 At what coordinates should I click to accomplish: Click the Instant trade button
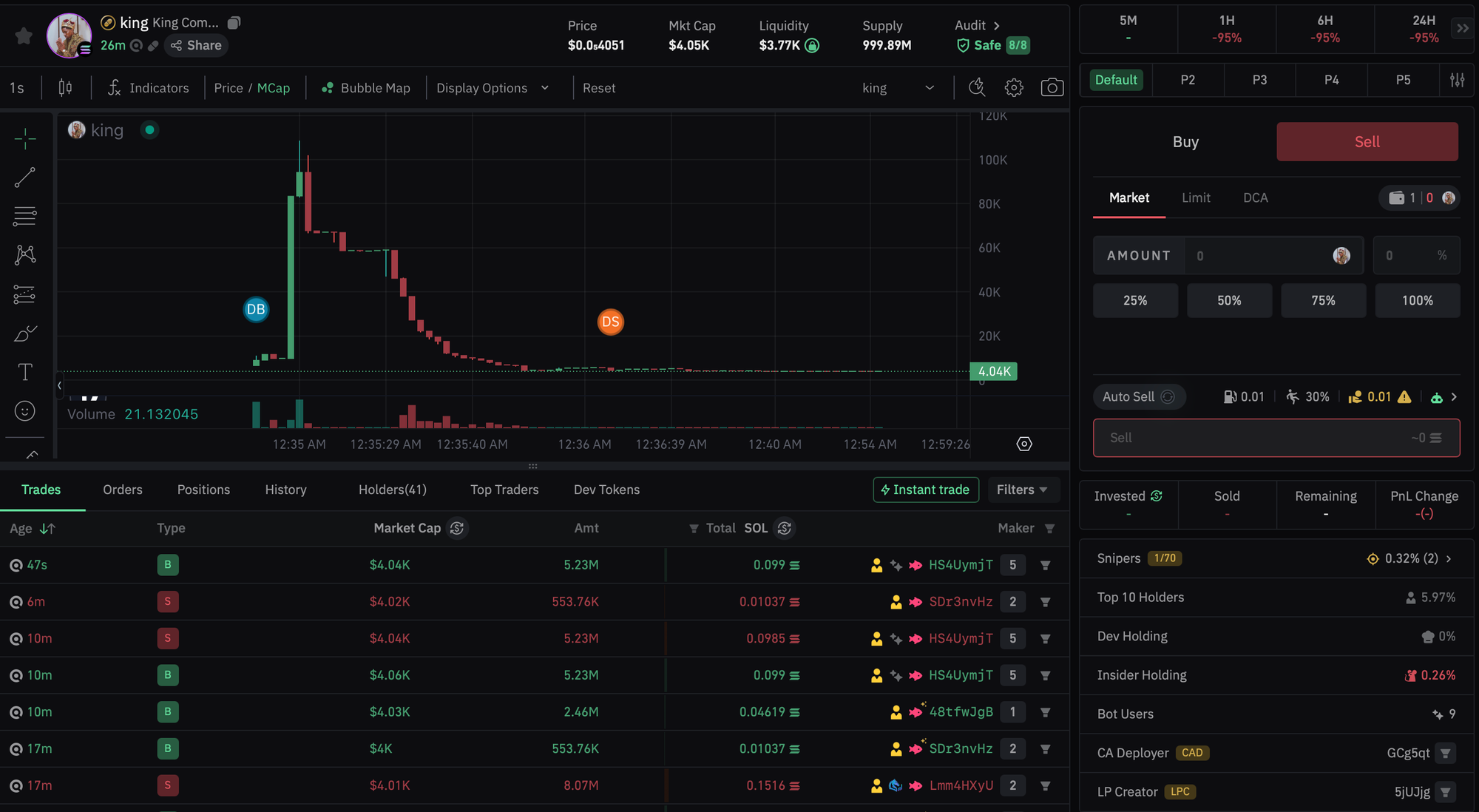point(925,490)
